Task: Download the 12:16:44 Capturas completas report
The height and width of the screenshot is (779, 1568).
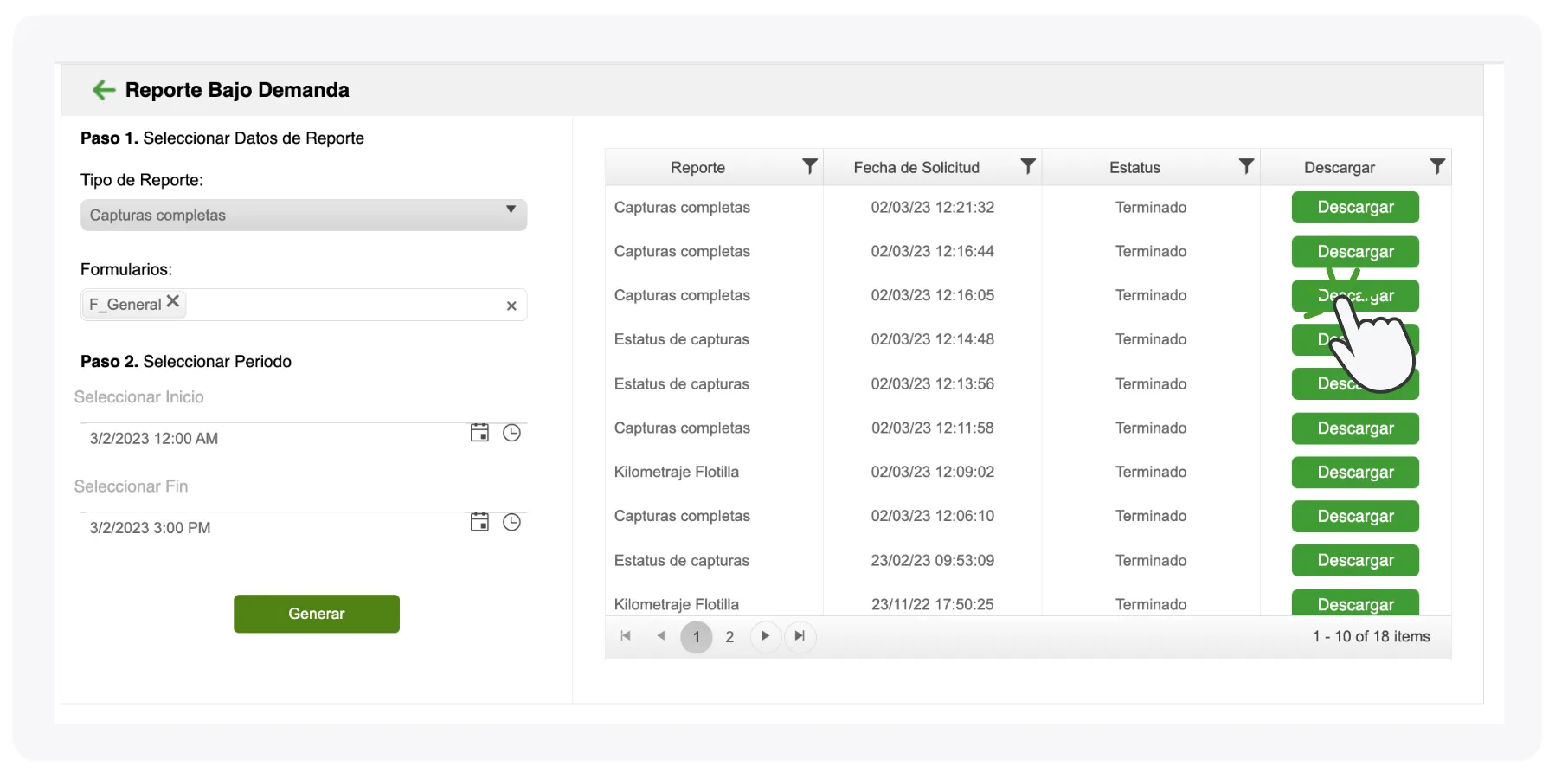Action: 1355,252
